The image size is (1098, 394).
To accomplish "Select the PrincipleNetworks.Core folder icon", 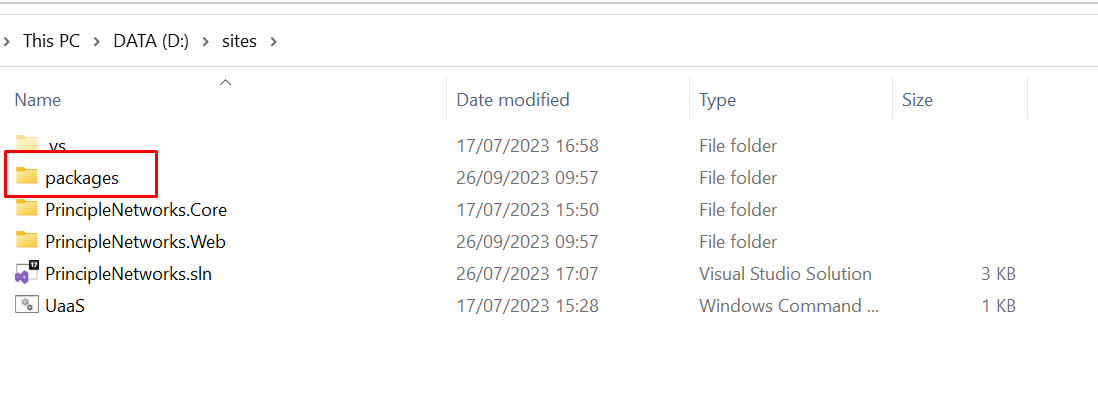I will [x=27, y=209].
